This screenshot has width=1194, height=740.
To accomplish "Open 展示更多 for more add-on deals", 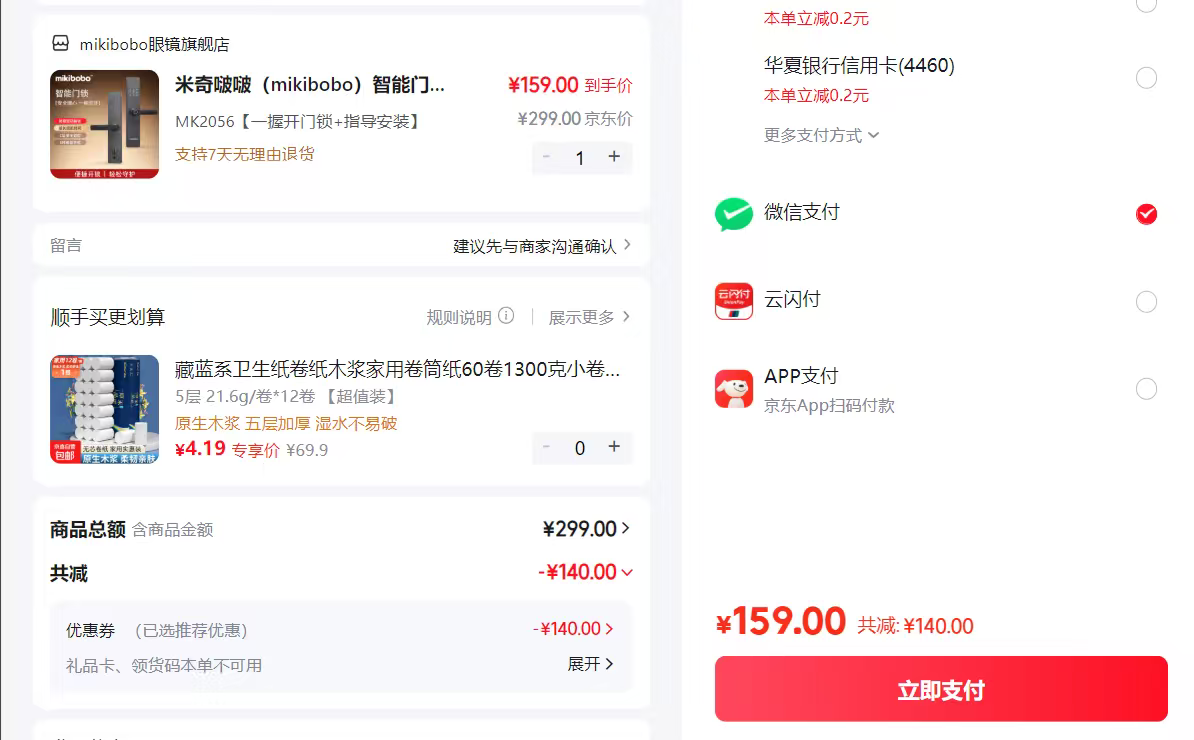I will coord(589,317).
